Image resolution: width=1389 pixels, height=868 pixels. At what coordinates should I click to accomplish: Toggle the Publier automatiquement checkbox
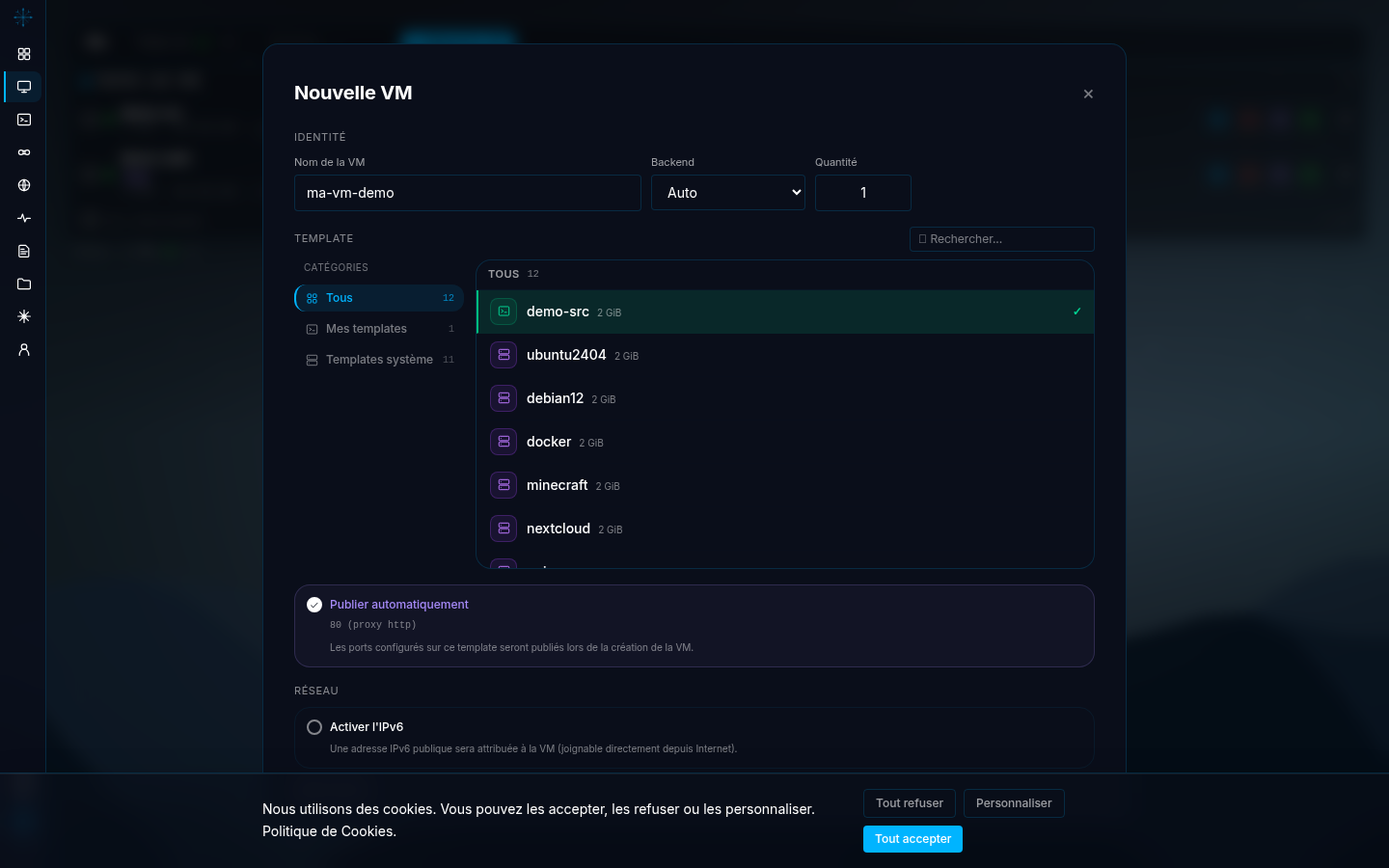pos(314,605)
